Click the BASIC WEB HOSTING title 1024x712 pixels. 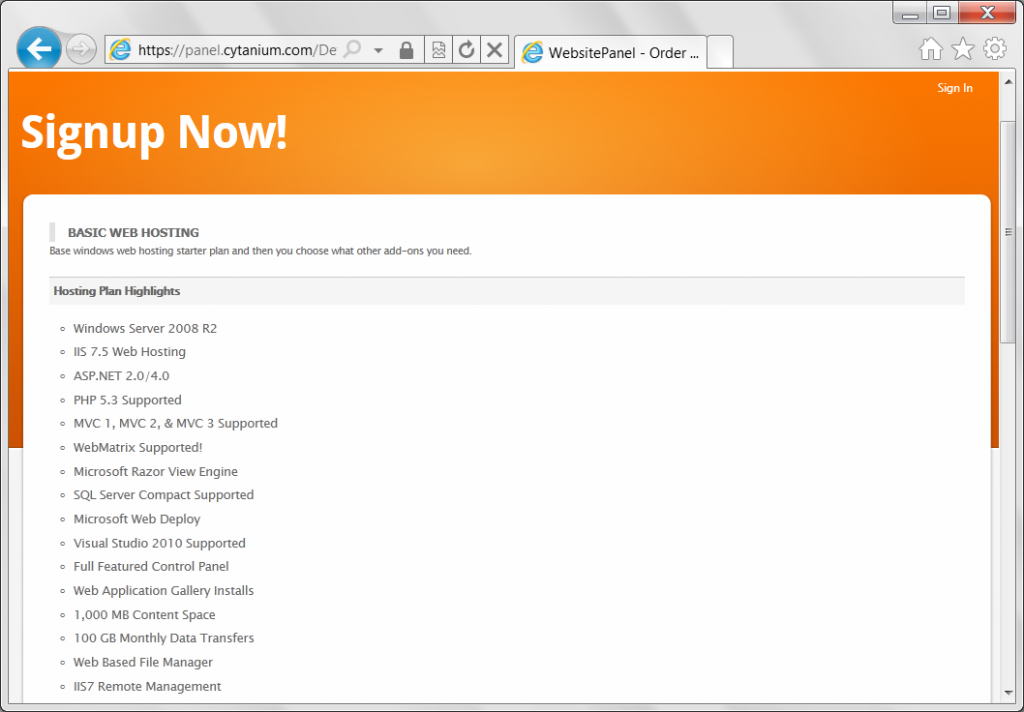click(x=133, y=233)
